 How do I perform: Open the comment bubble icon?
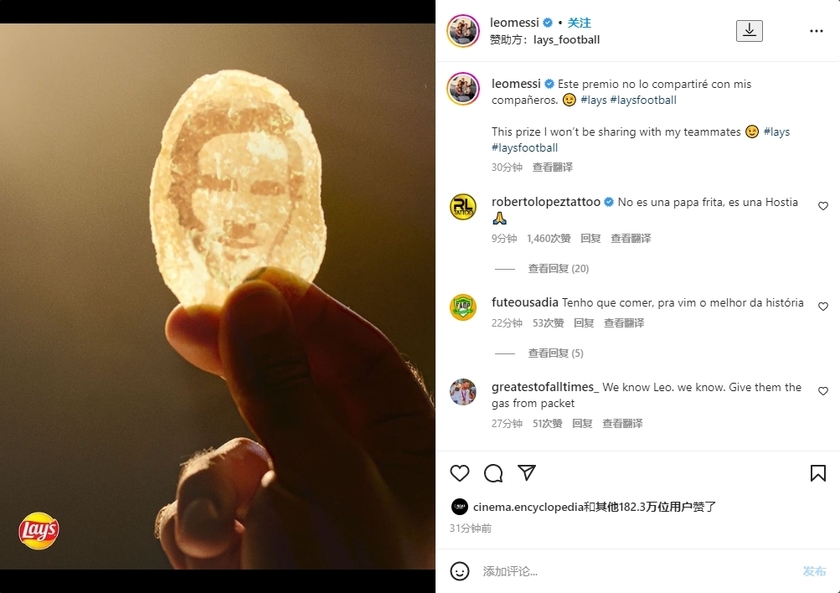click(x=493, y=473)
